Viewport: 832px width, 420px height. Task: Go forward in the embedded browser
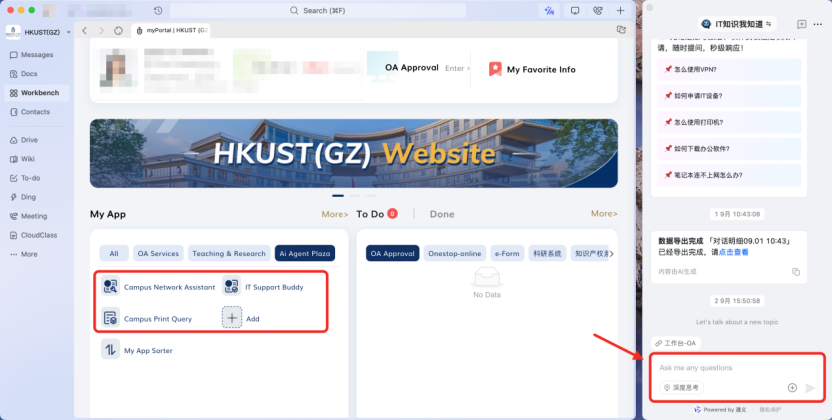[x=101, y=31]
